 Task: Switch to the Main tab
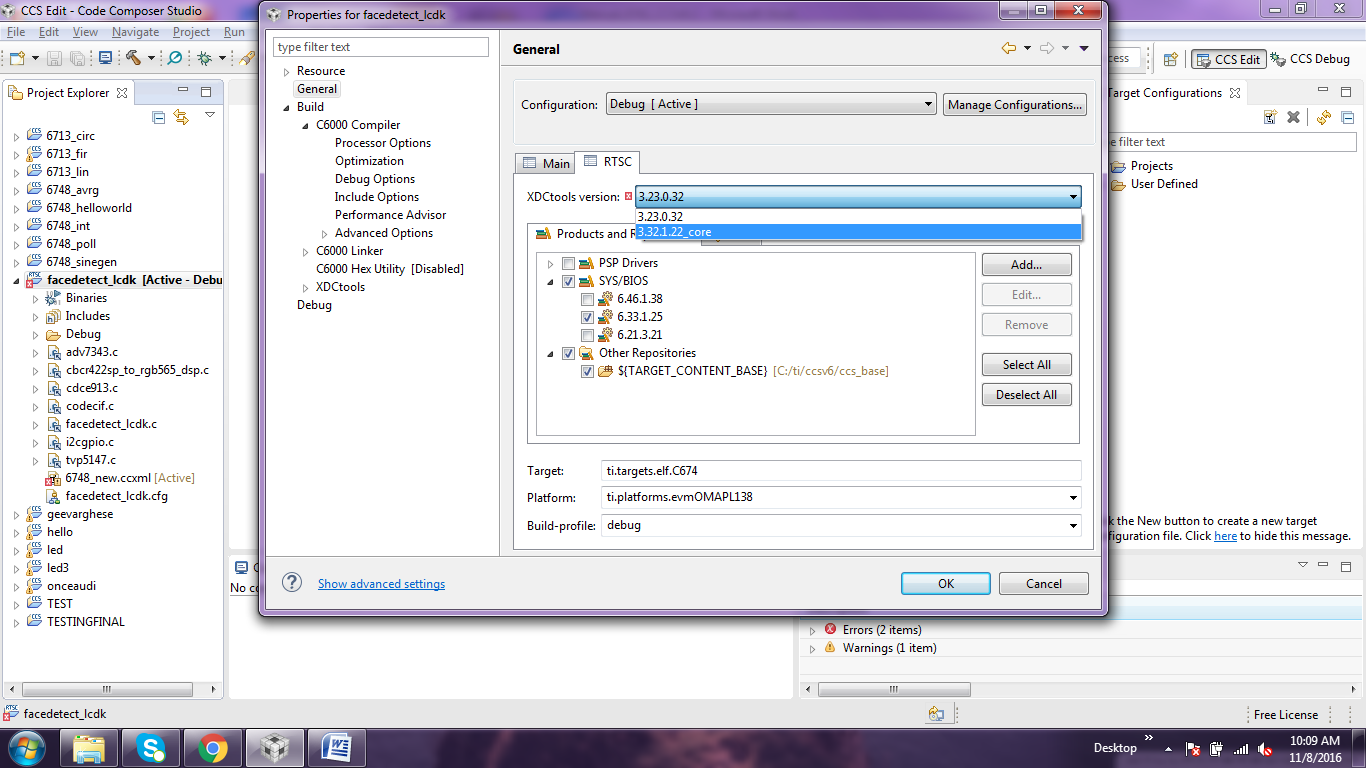pos(545,163)
